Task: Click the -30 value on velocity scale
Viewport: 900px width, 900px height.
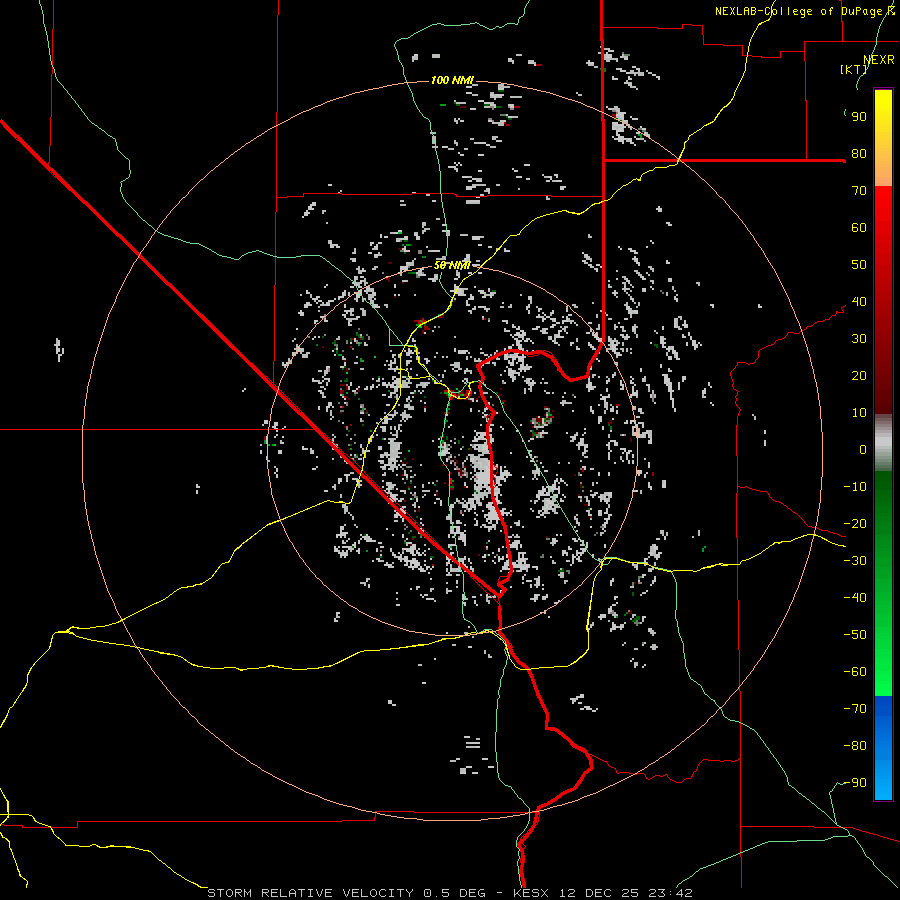Action: [855, 561]
